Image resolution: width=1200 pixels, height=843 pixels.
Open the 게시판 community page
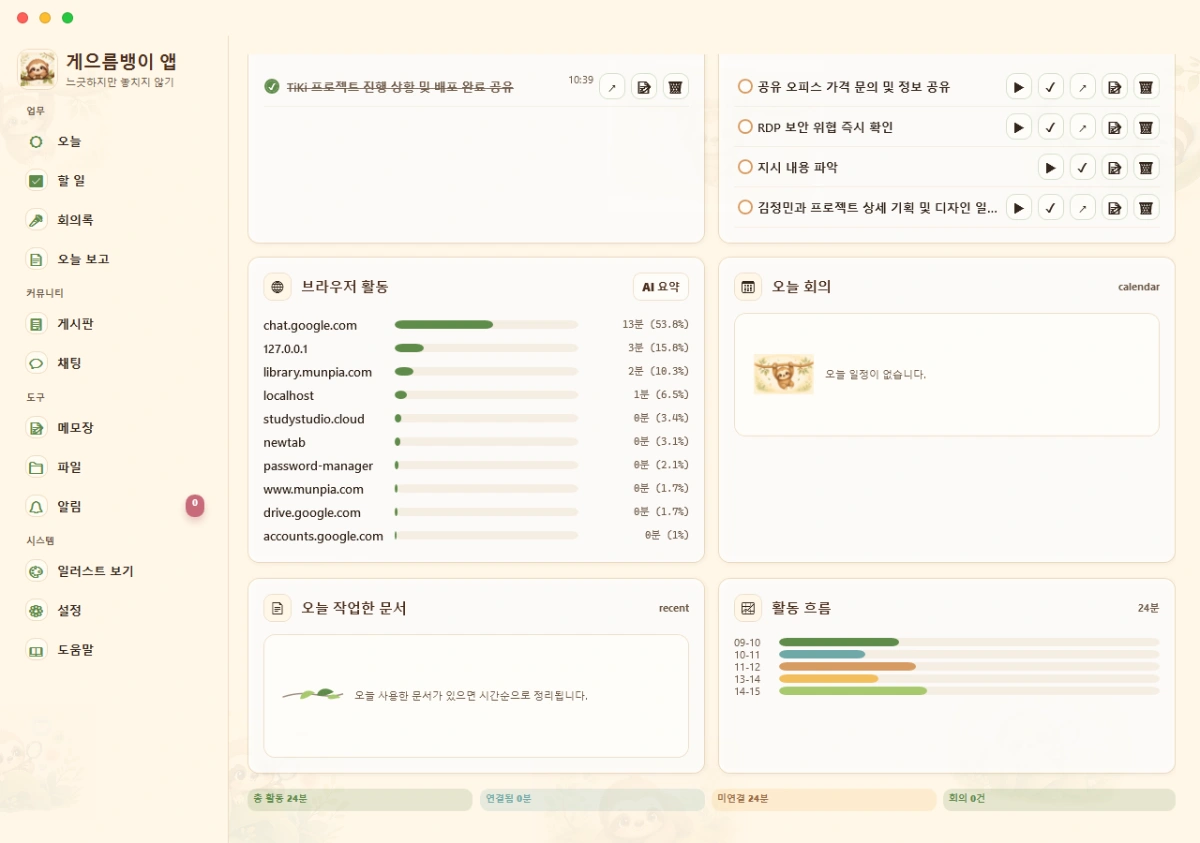(115, 324)
